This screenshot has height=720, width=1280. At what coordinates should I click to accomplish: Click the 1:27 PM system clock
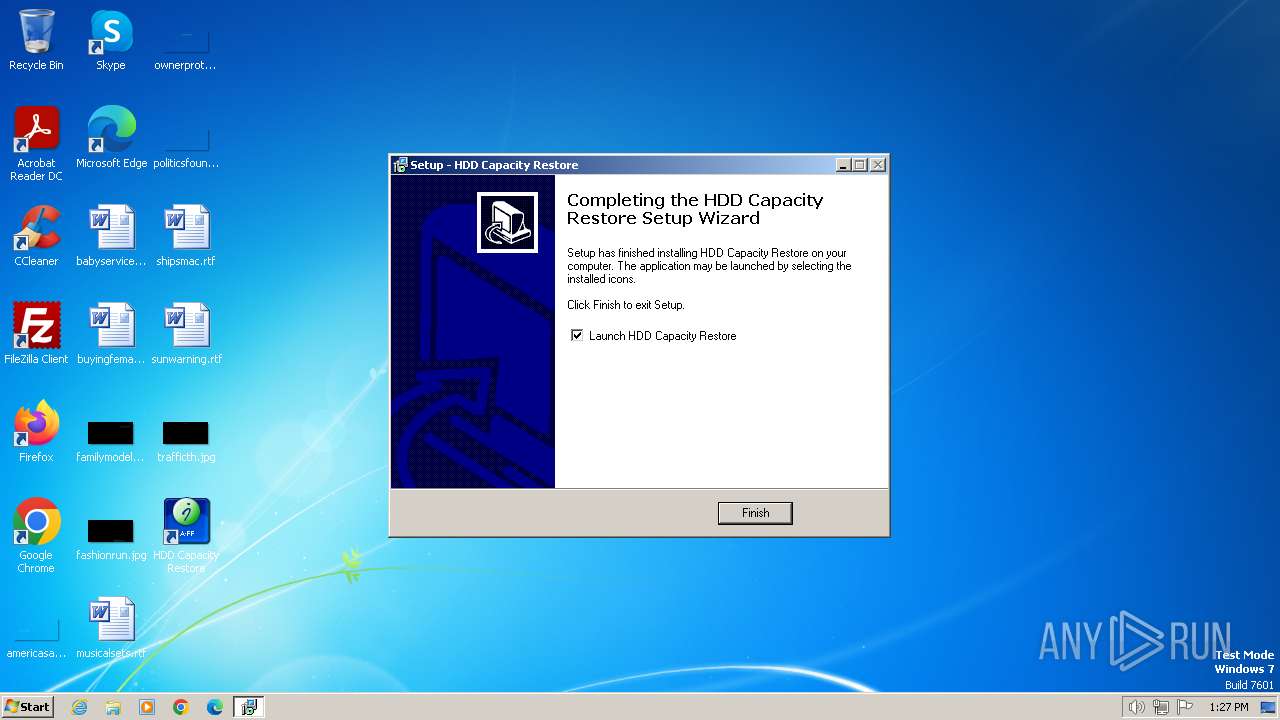click(x=1228, y=707)
